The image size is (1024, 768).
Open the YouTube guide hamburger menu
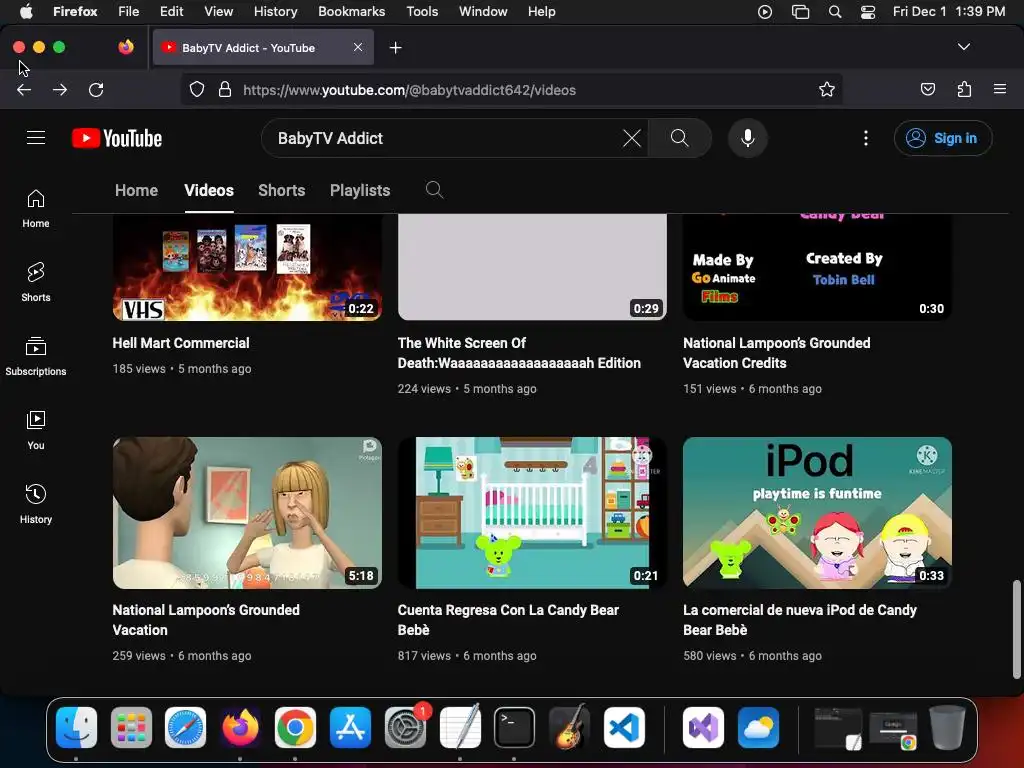(36, 138)
